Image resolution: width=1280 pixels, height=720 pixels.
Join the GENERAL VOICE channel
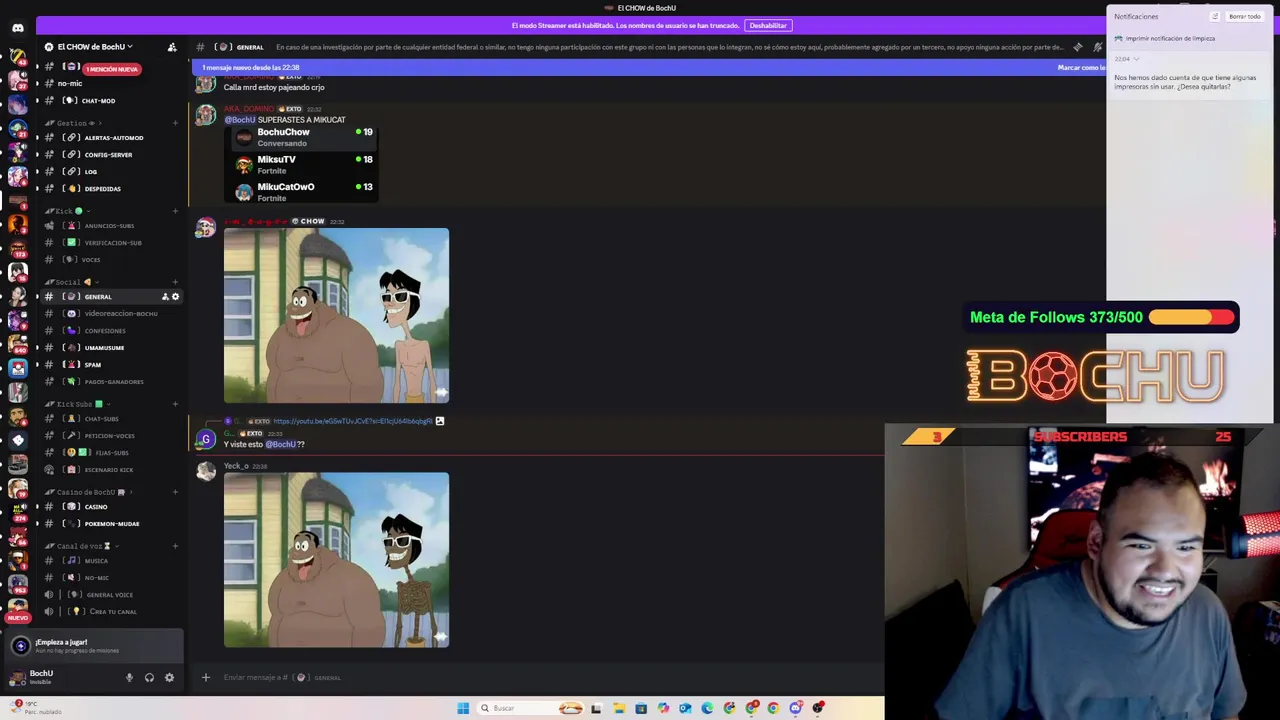tap(111, 595)
